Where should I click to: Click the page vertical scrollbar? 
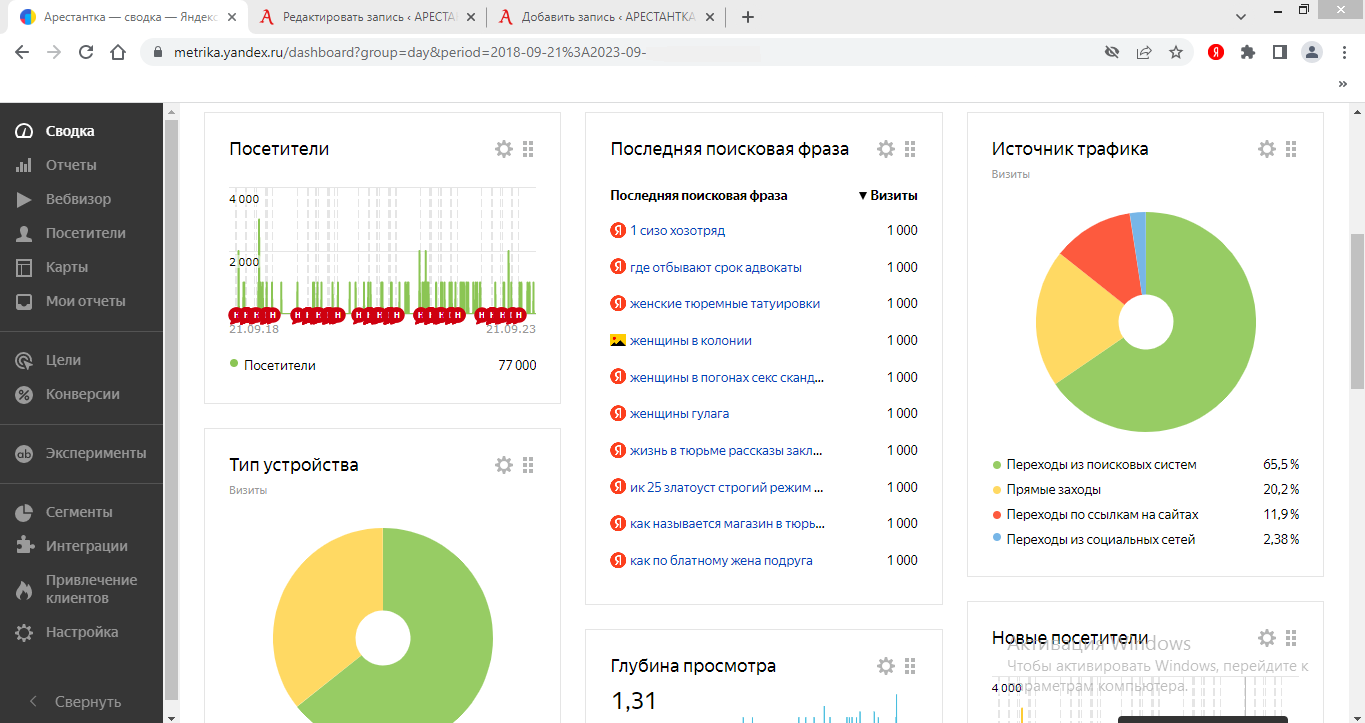[x=1357, y=310]
